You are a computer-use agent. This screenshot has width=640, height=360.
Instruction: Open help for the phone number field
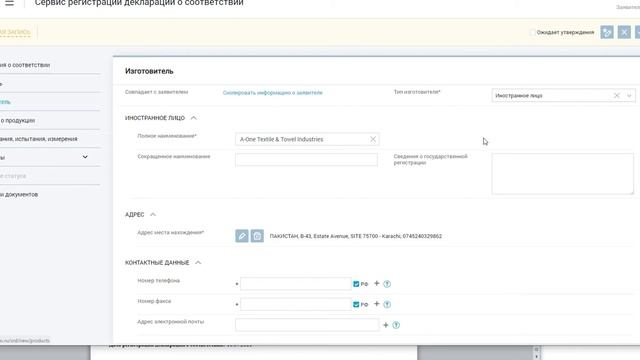click(x=387, y=284)
